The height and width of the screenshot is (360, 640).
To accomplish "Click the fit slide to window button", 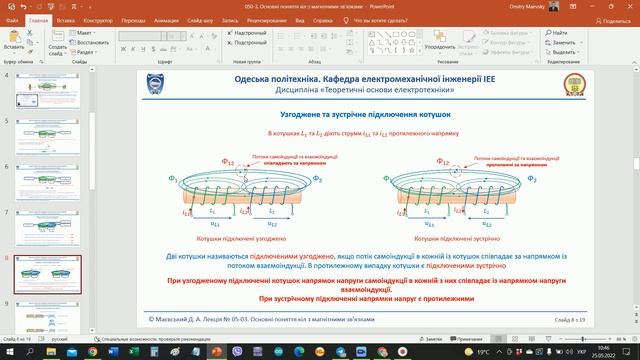I will click(x=634, y=339).
